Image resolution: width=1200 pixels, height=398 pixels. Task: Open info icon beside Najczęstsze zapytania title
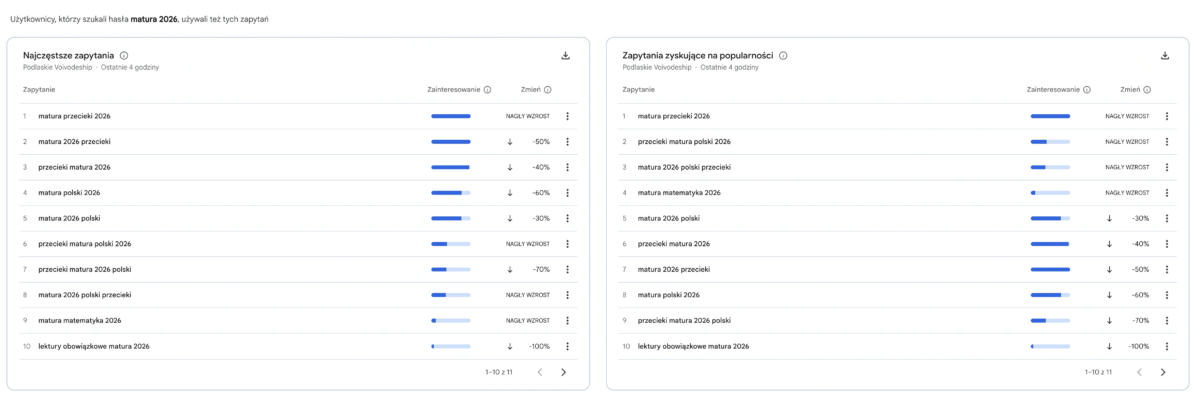pos(124,56)
